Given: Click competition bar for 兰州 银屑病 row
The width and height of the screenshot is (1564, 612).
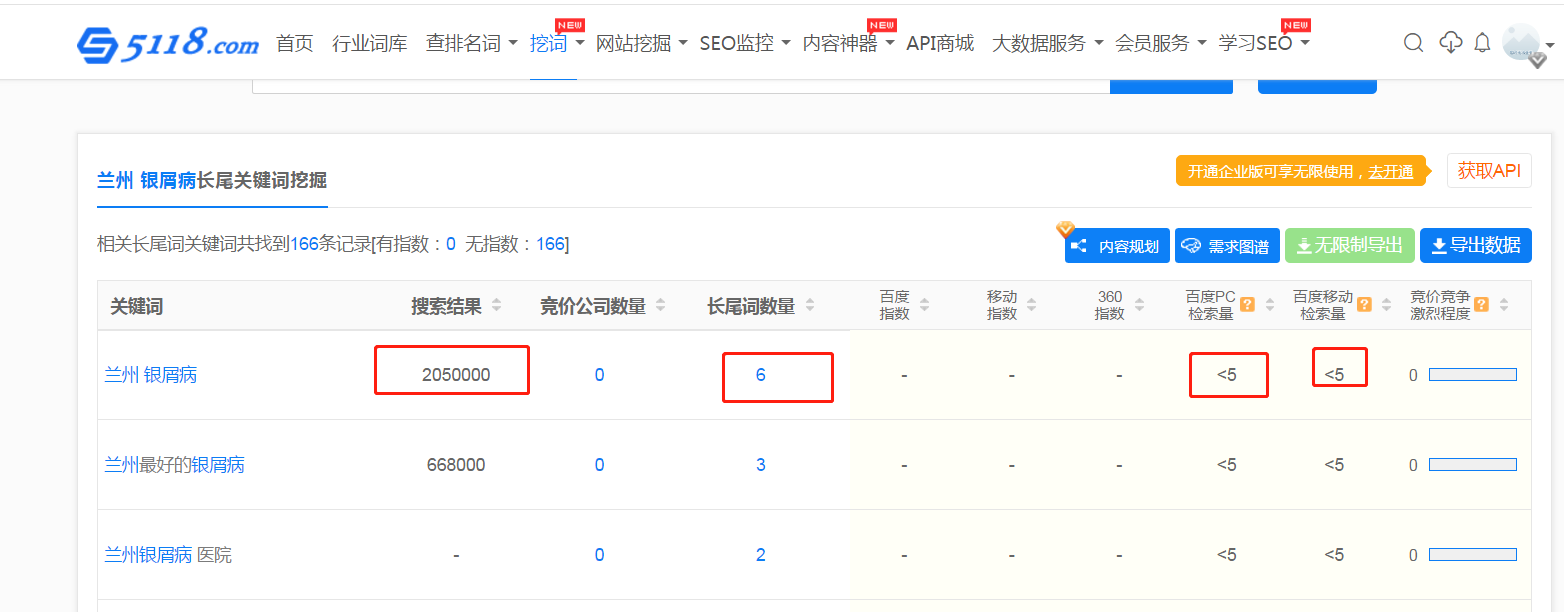Looking at the screenshot, I should (x=1472, y=375).
